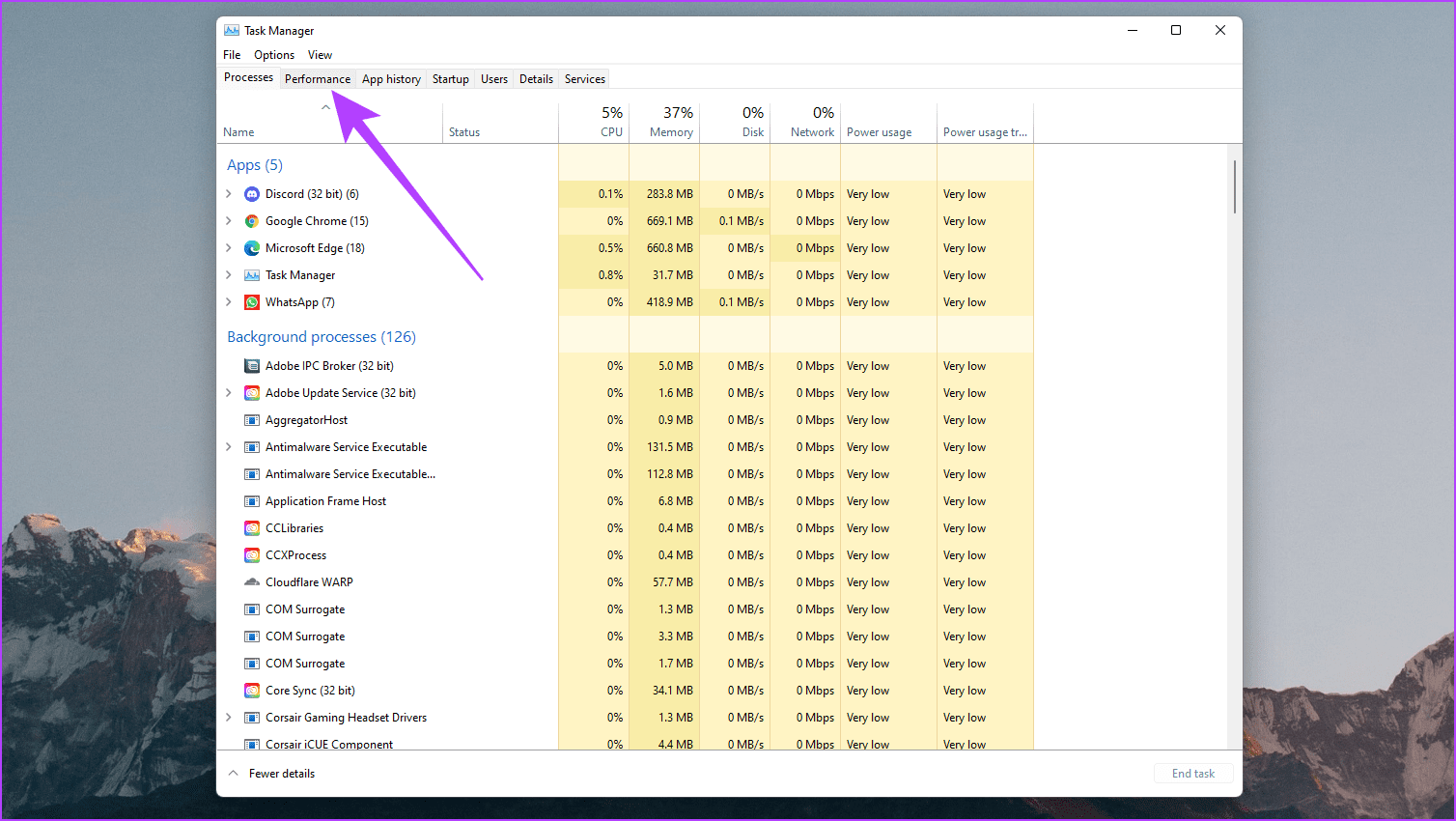Click the WhatsApp icon
The width and height of the screenshot is (1456, 821).
[252, 302]
